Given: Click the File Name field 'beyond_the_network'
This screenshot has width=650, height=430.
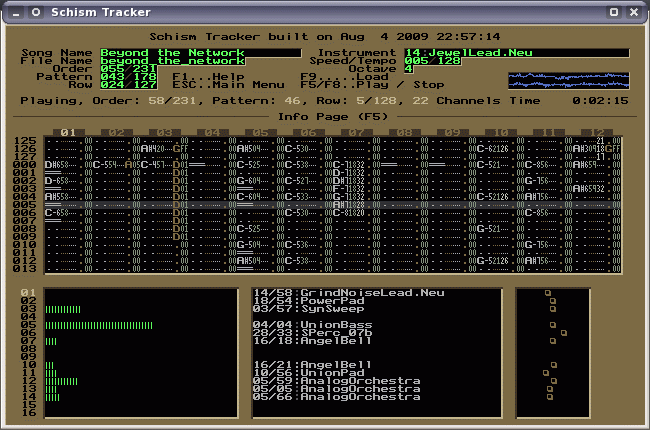Looking at the screenshot, I should [172, 61].
